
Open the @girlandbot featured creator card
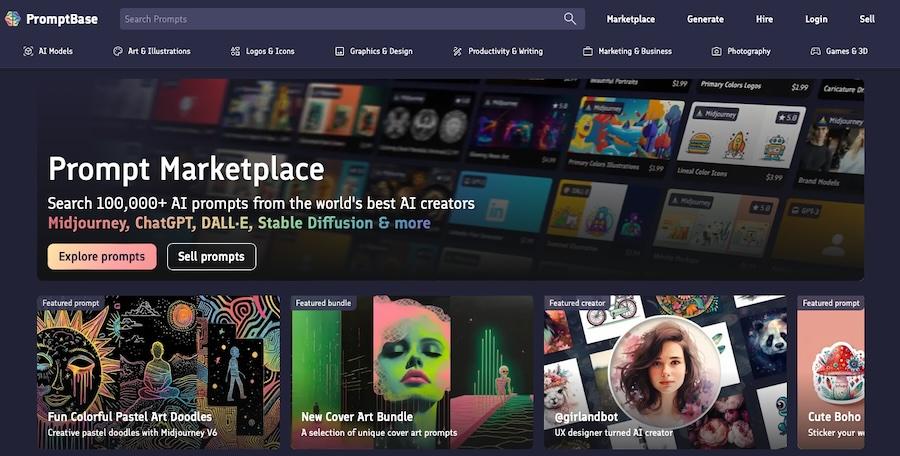click(x=665, y=372)
